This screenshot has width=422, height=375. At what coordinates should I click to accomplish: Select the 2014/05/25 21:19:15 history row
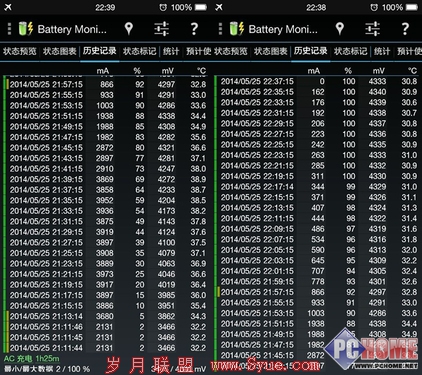tap(106, 285)
